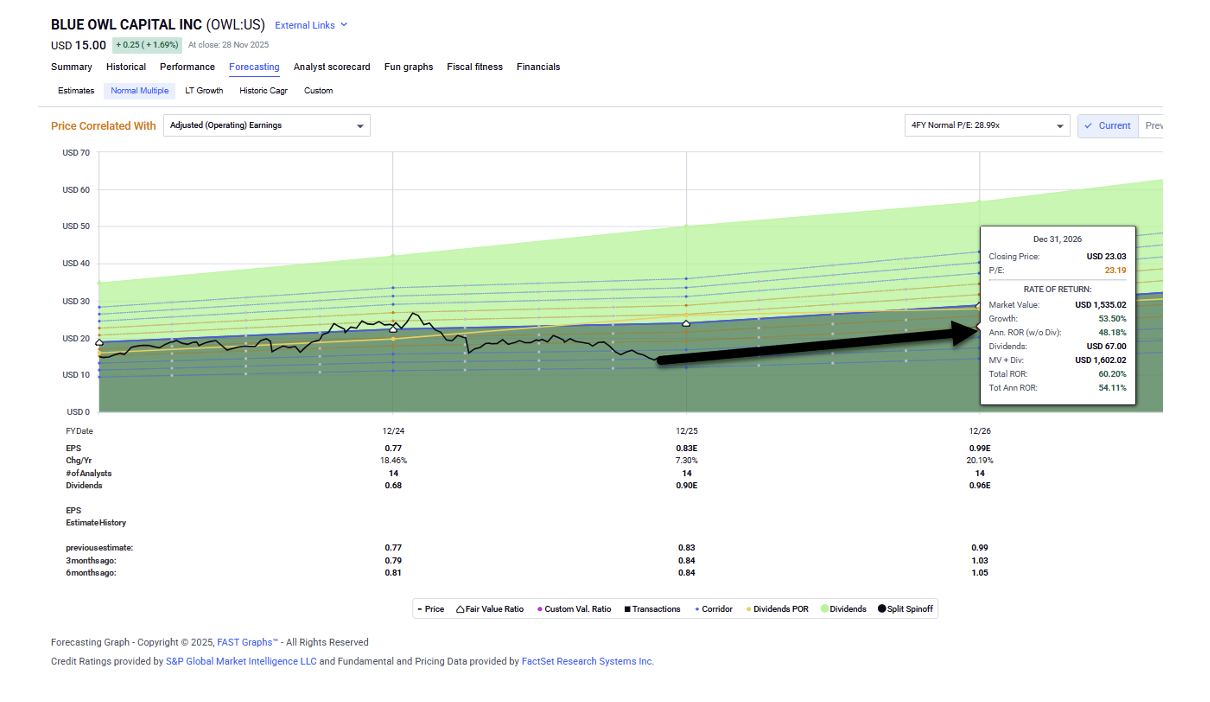Select the LT Growth sub-tab
This screenshot has height=702, width=1210.
204,91
